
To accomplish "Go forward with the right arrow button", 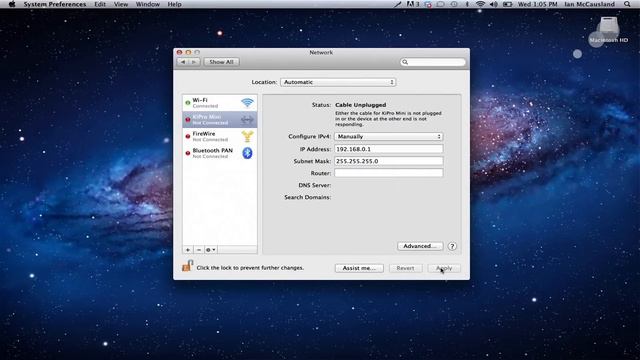I will point(194,62).
